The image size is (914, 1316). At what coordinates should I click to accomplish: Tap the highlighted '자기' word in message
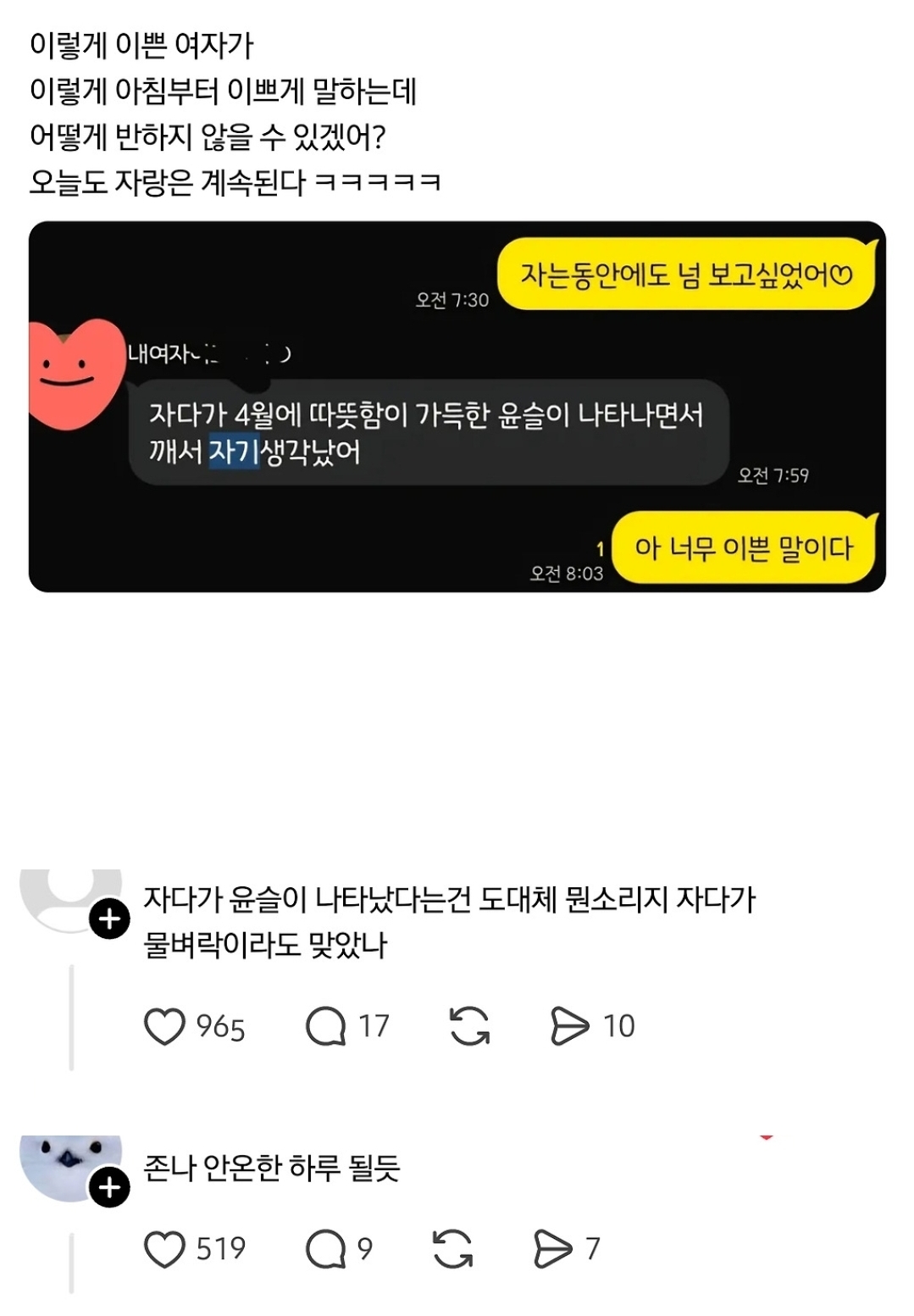(x=234, y=452)
